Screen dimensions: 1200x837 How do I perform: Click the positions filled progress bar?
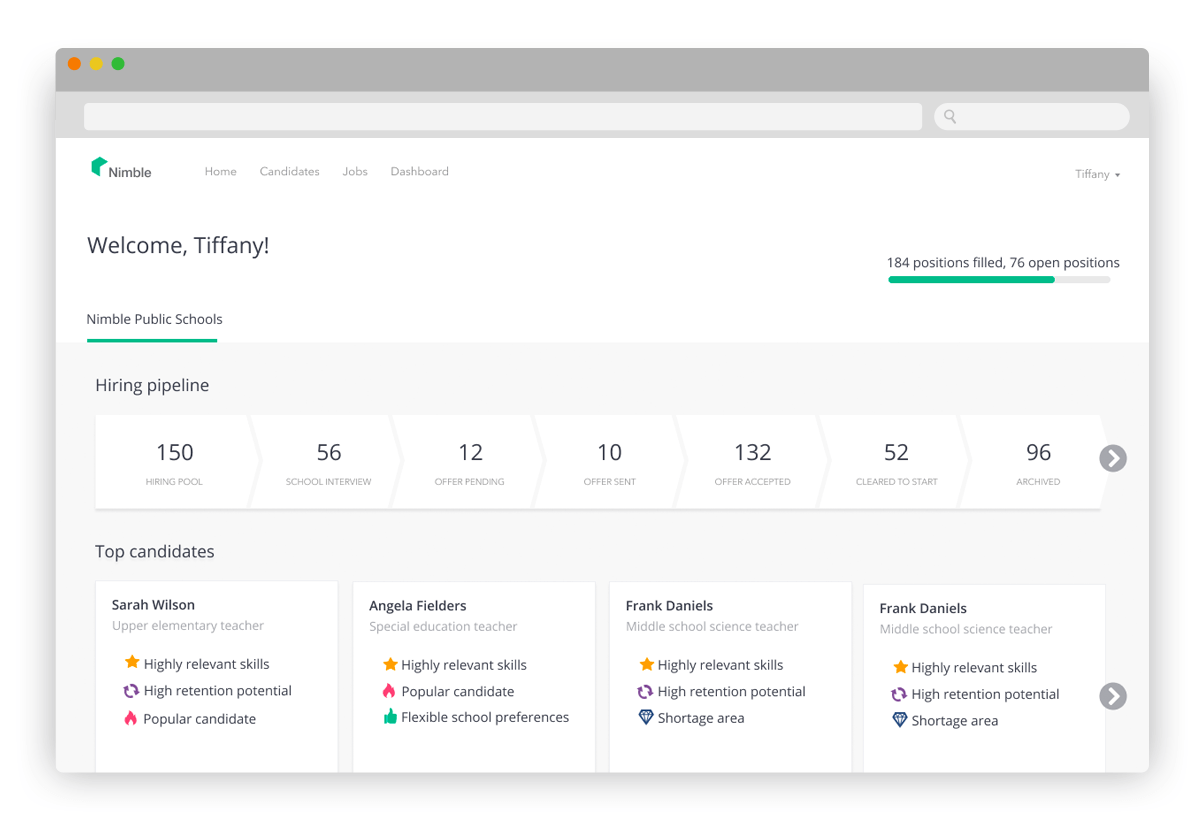998,280
